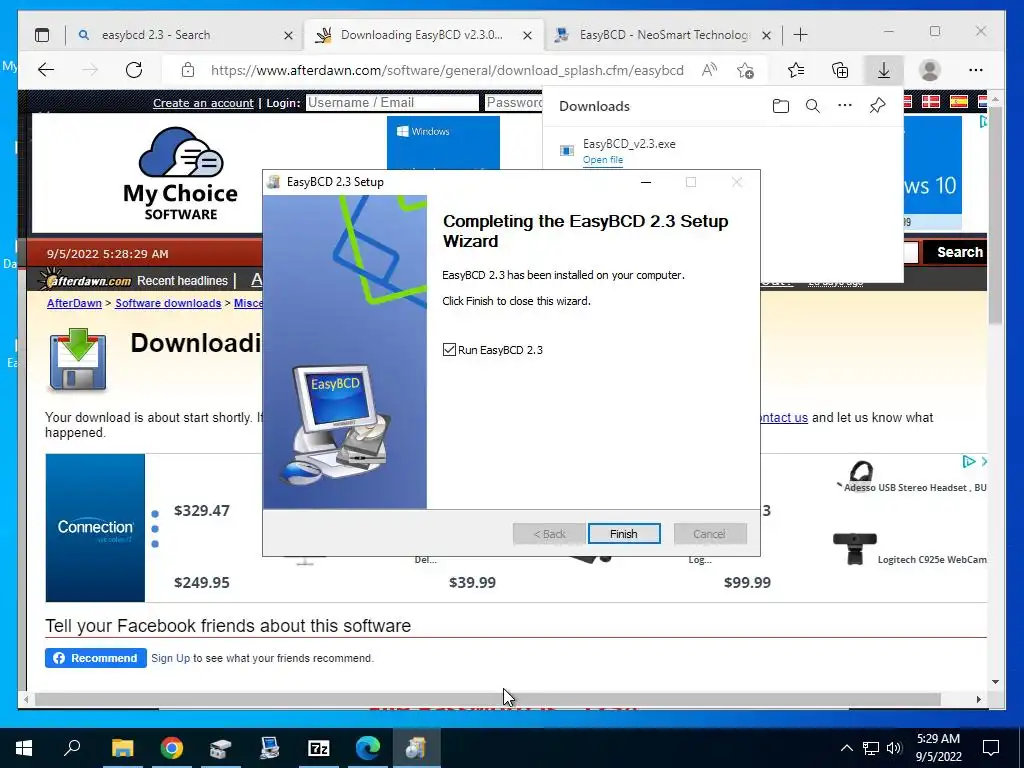Search downloads with the magnifier icon

click(812, 106)
